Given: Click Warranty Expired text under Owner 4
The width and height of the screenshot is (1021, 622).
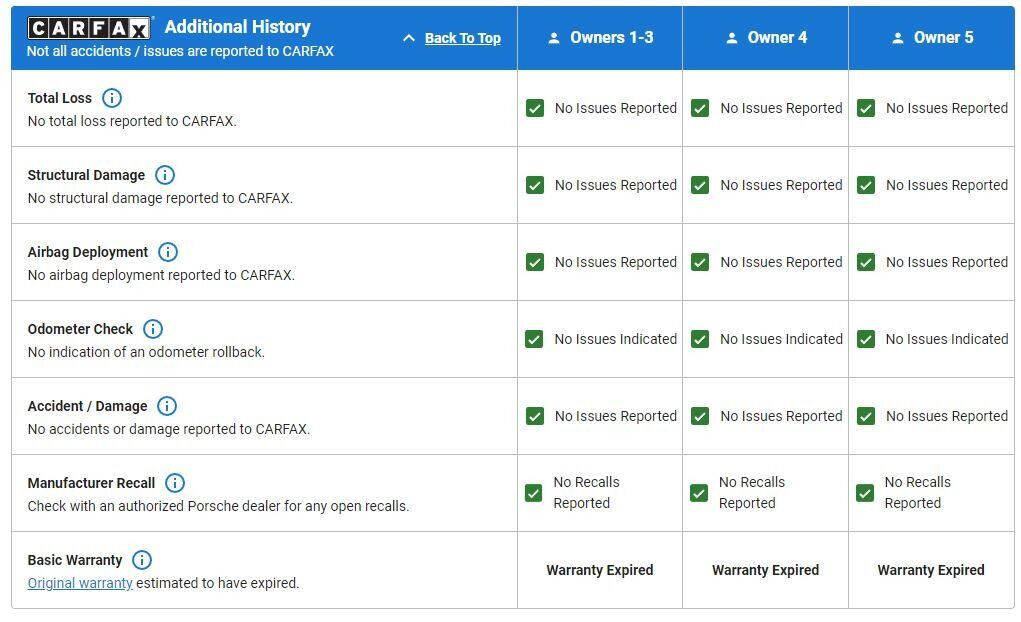Looking at the screenshot, I should pos(765,570).
